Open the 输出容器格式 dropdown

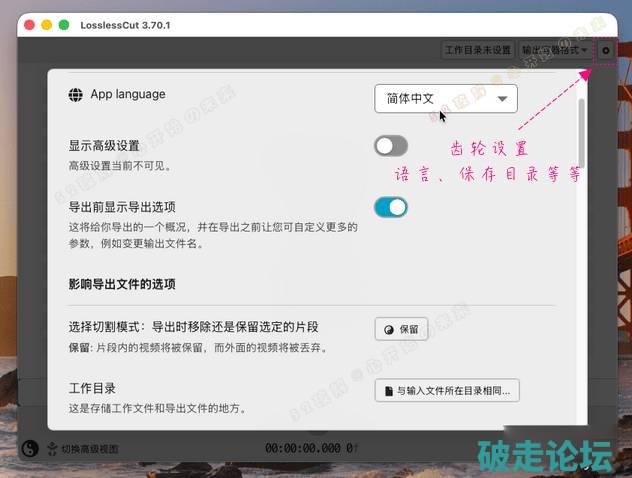point(555,50)
